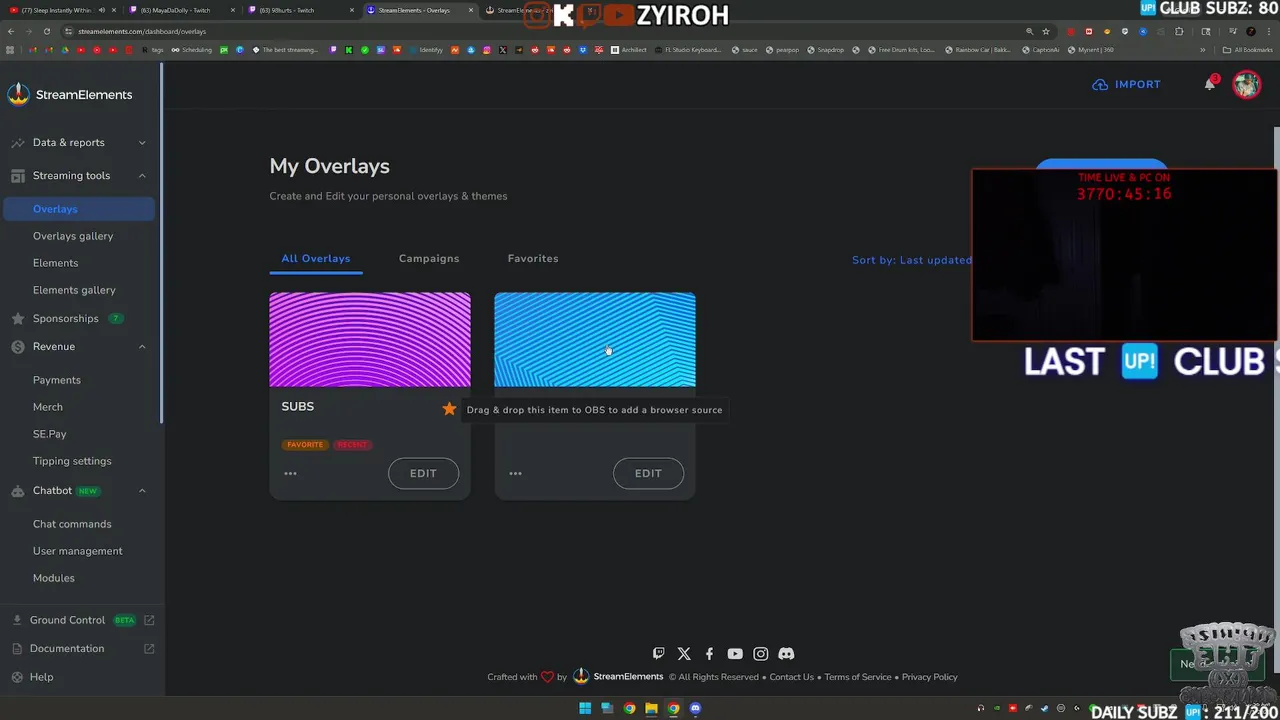
Task: Click the bookmark star in the address bar
Action: pyautogui.click(x=1046, y=31)
